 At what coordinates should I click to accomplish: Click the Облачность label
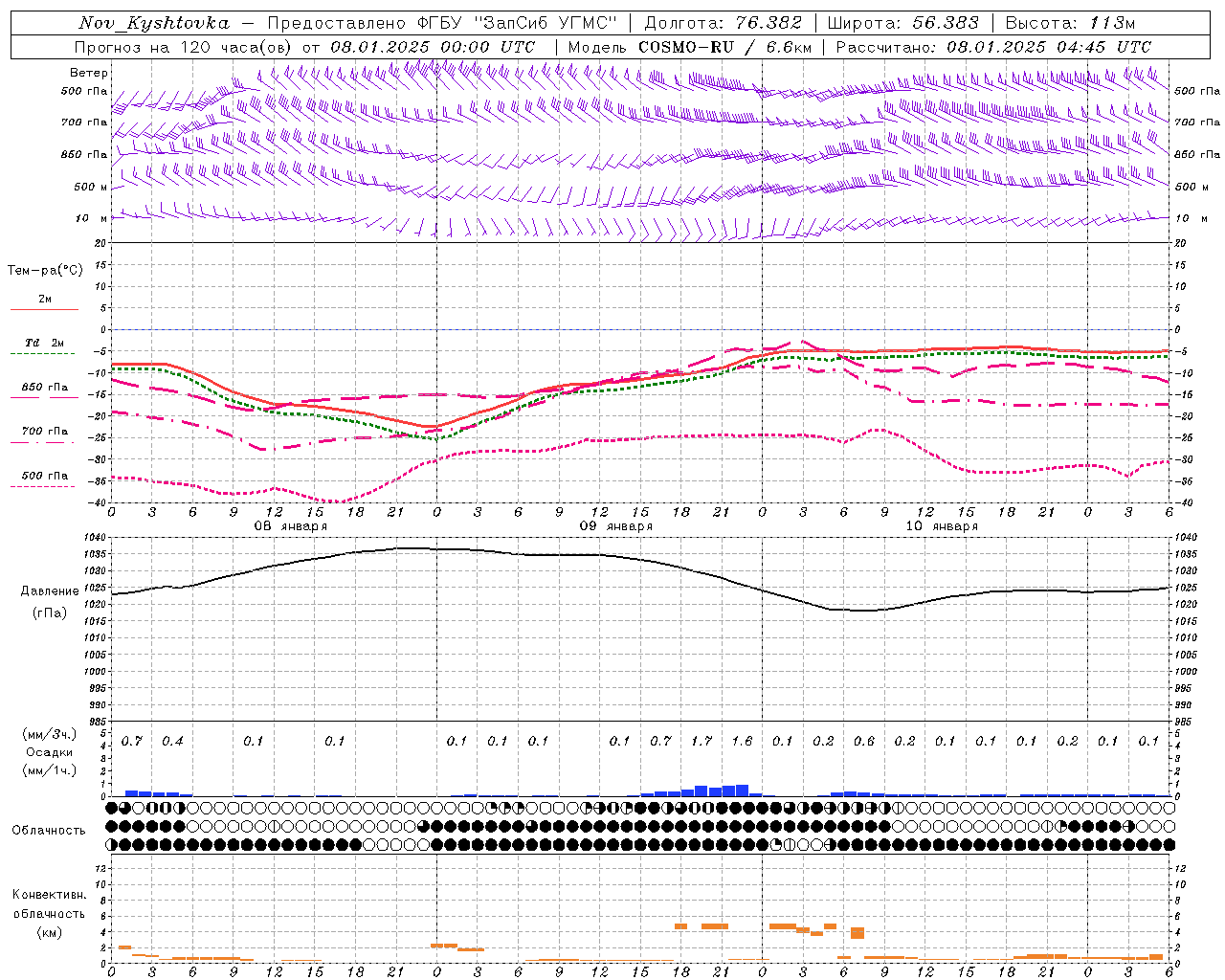point(49,830)
